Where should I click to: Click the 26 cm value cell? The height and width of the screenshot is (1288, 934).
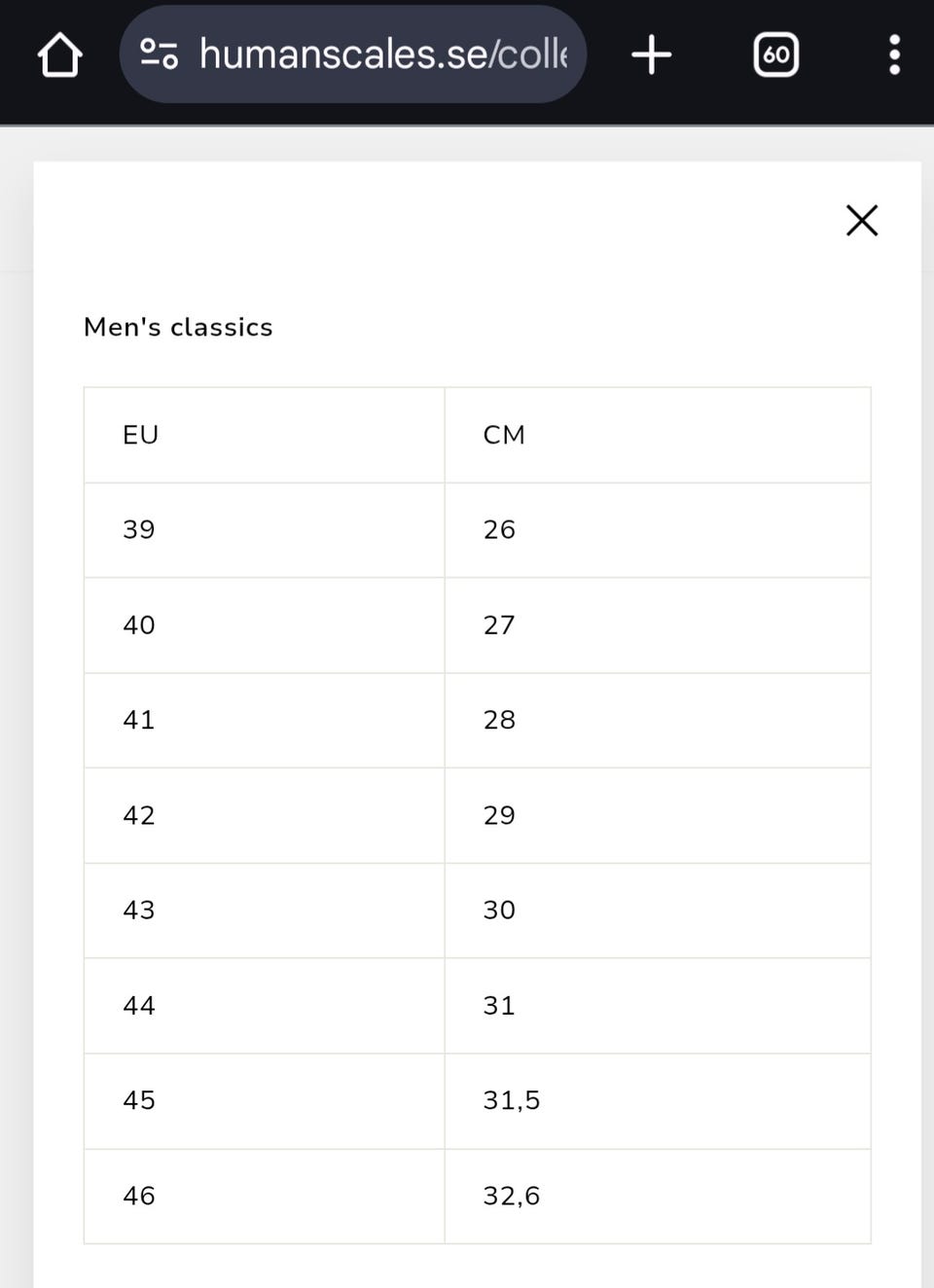(499, 530)
